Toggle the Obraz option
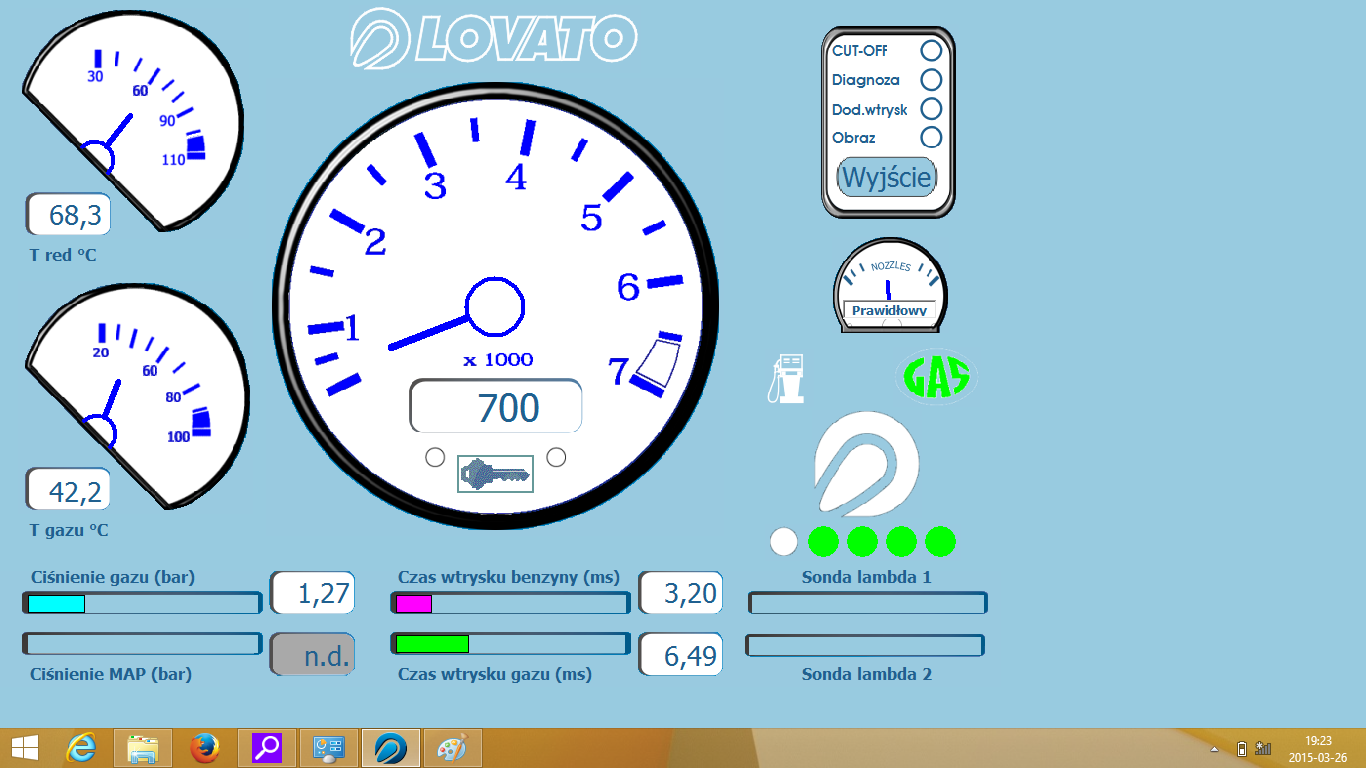This screenshot has height=768, width=1366. pos(930,137)
